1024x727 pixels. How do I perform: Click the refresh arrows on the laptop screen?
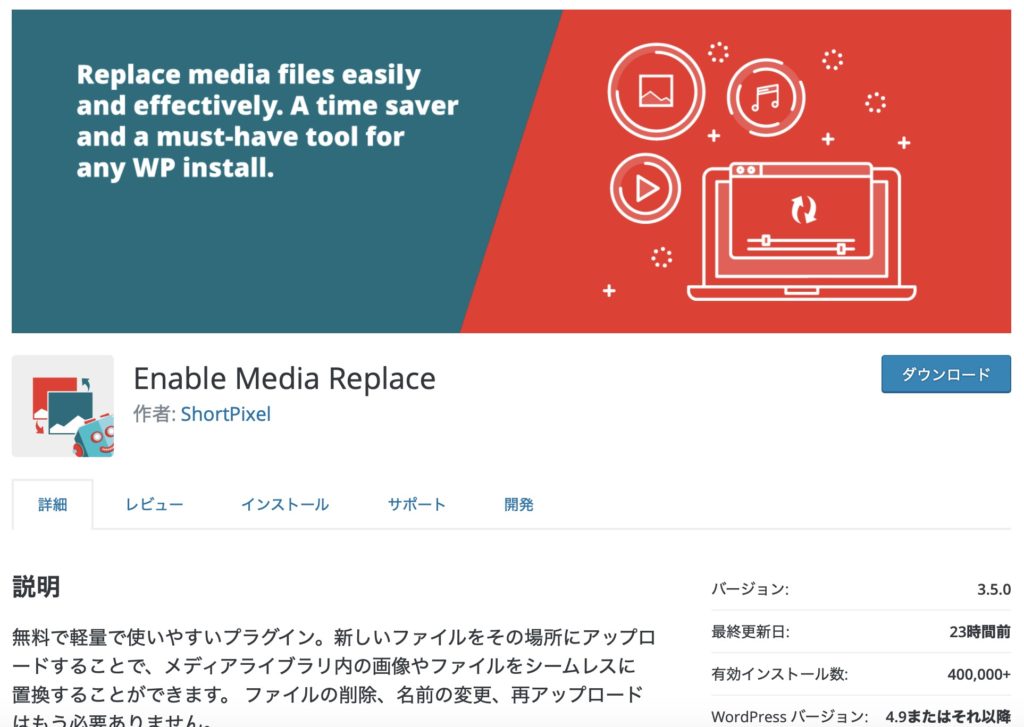pos(803,209)
